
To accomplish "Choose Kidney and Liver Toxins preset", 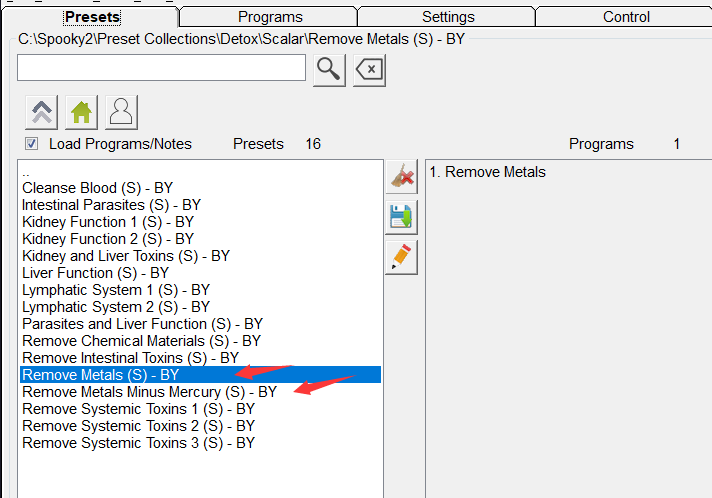I will 126,256.
